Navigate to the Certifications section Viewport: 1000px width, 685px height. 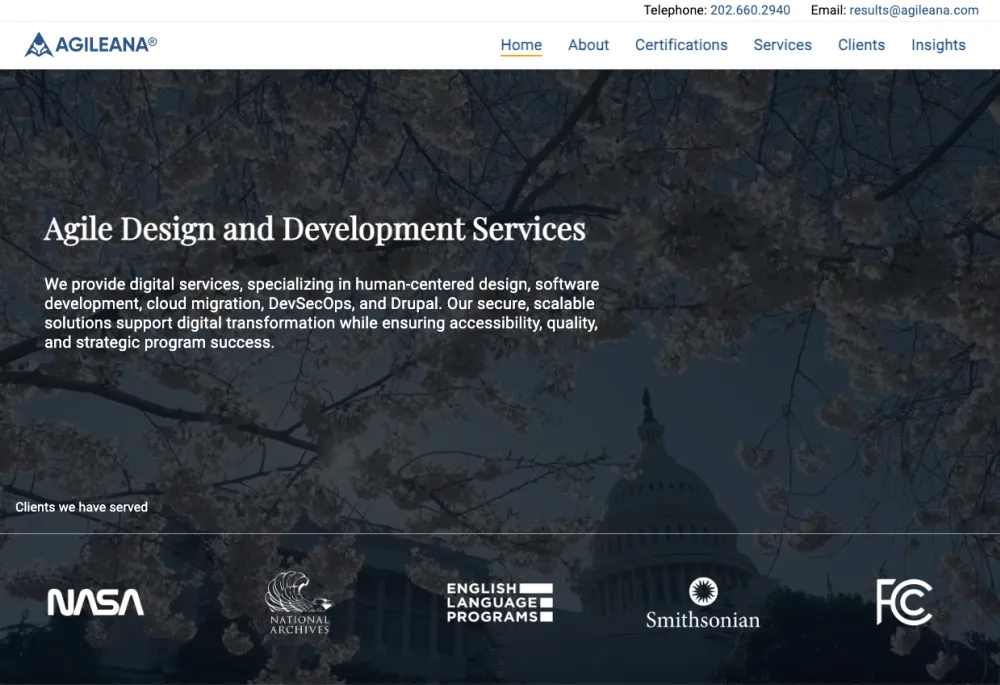(x=681, y=44)
